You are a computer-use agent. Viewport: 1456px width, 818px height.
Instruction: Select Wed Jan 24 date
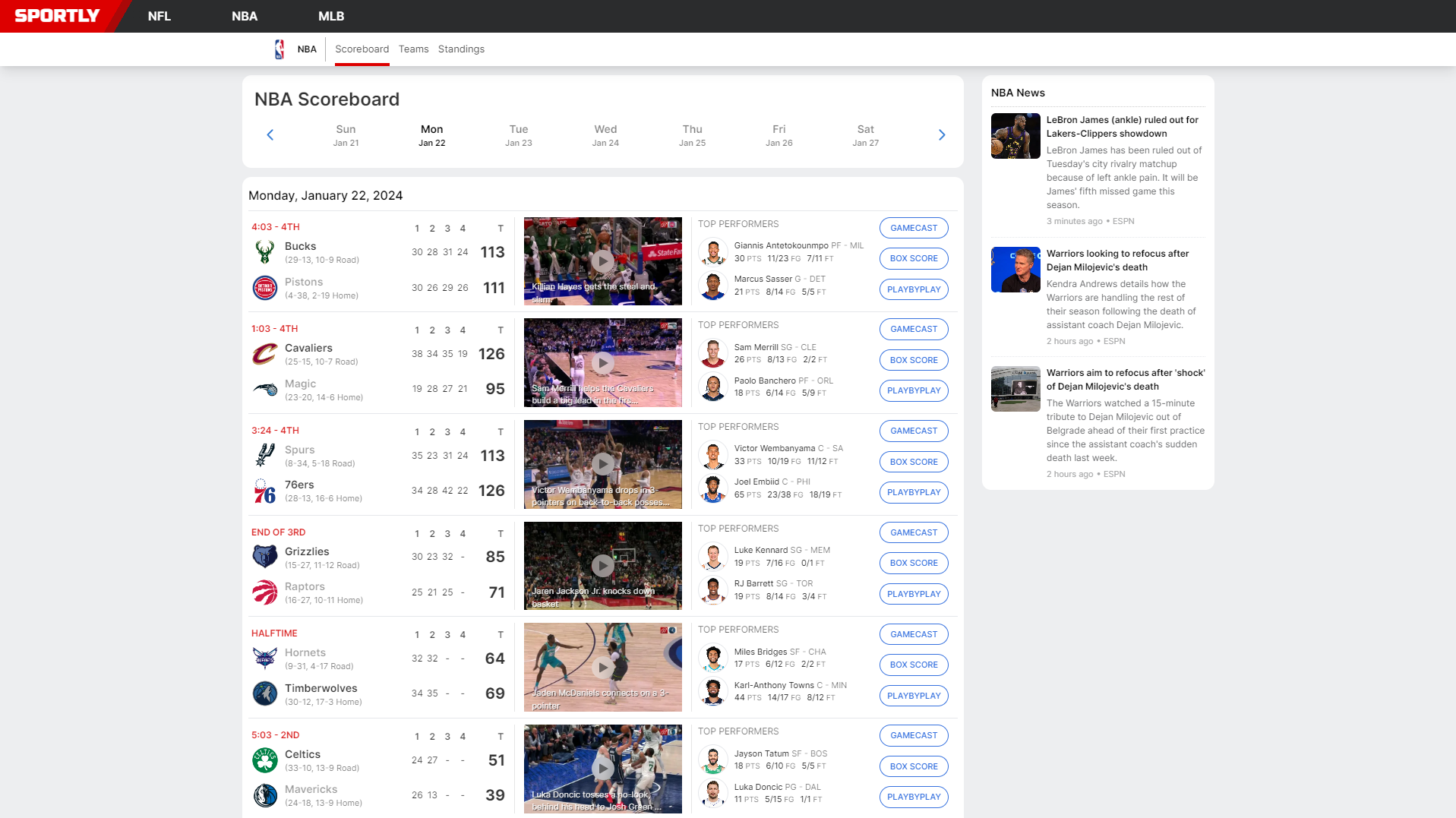coord(605,135)
